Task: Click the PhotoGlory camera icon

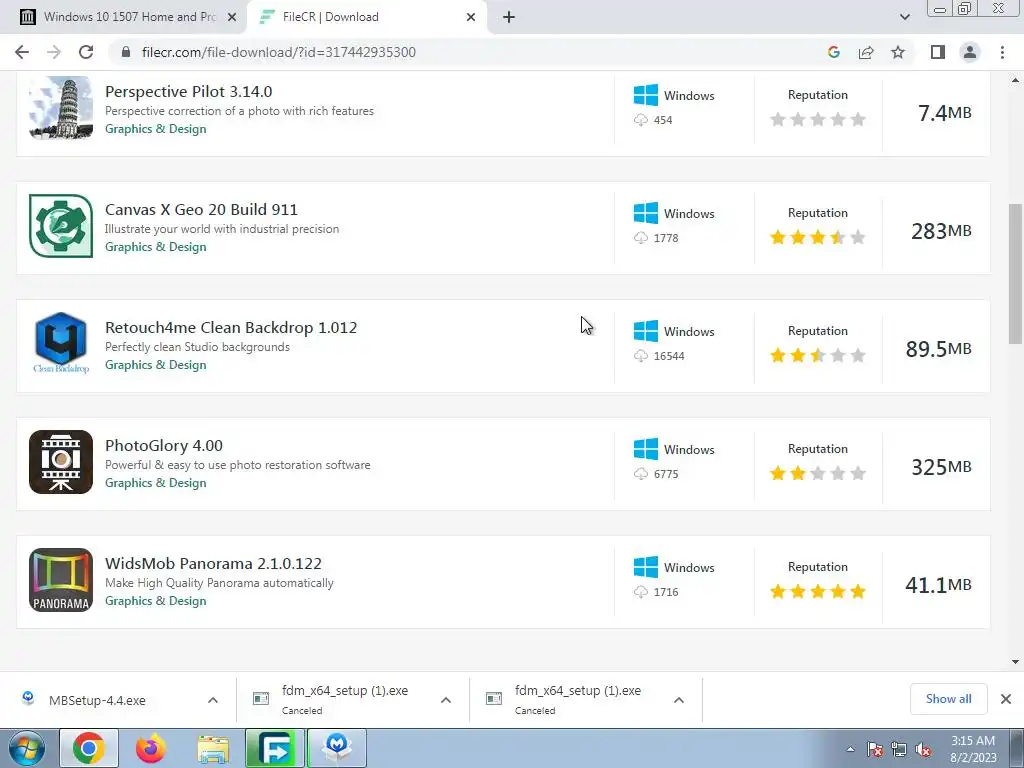Action: (x=61, y=462)
